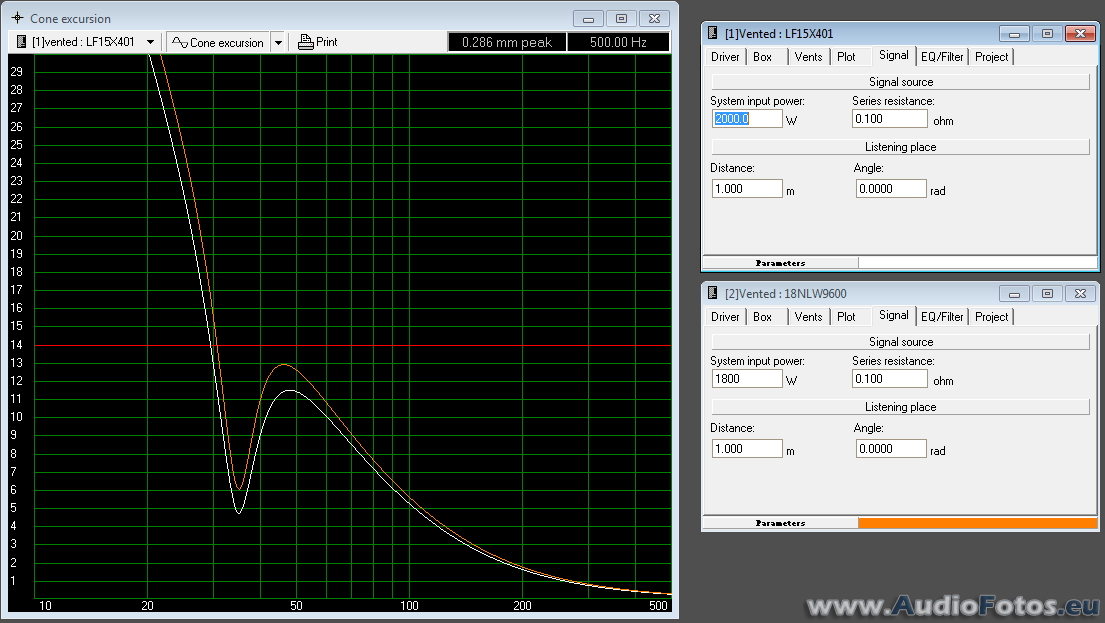
Task: Click the 0.286 mm peak readout
Action: [507, 42]
